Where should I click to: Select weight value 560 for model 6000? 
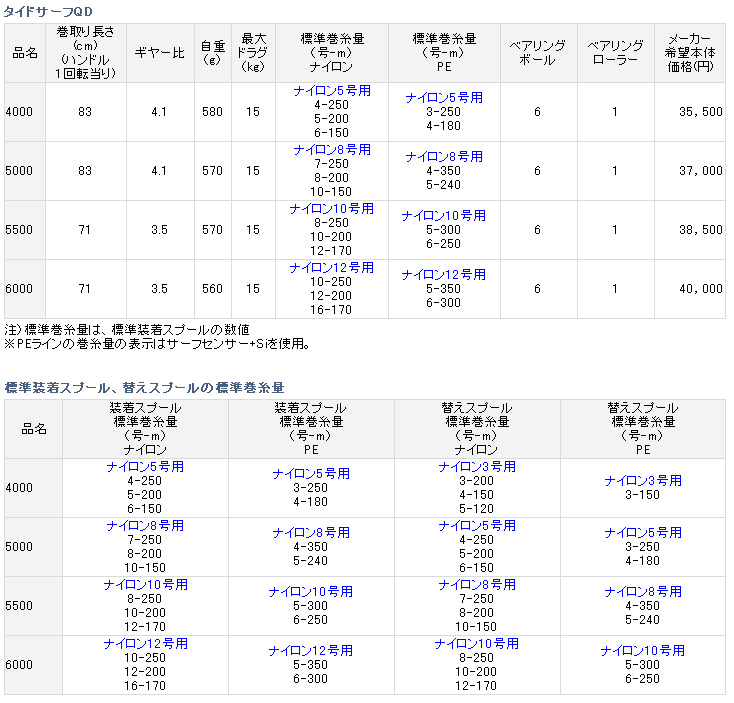[212, 289]
